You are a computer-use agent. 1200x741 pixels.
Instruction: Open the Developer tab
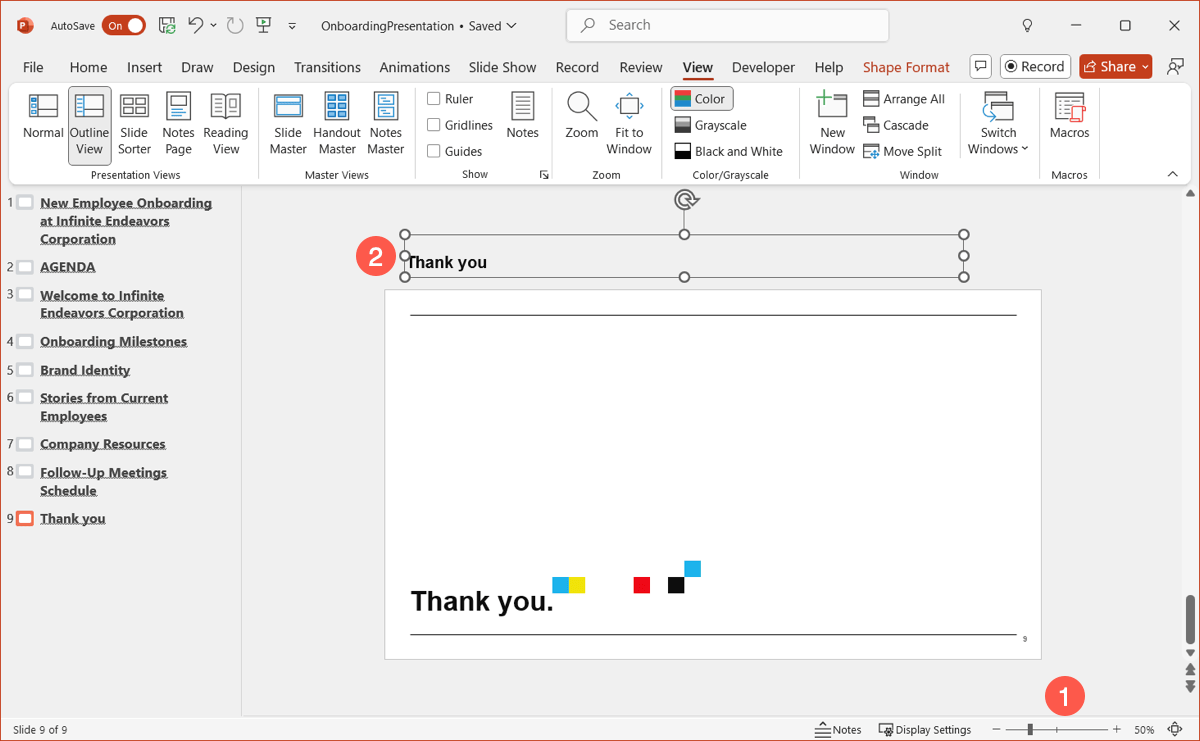(764, 67)
